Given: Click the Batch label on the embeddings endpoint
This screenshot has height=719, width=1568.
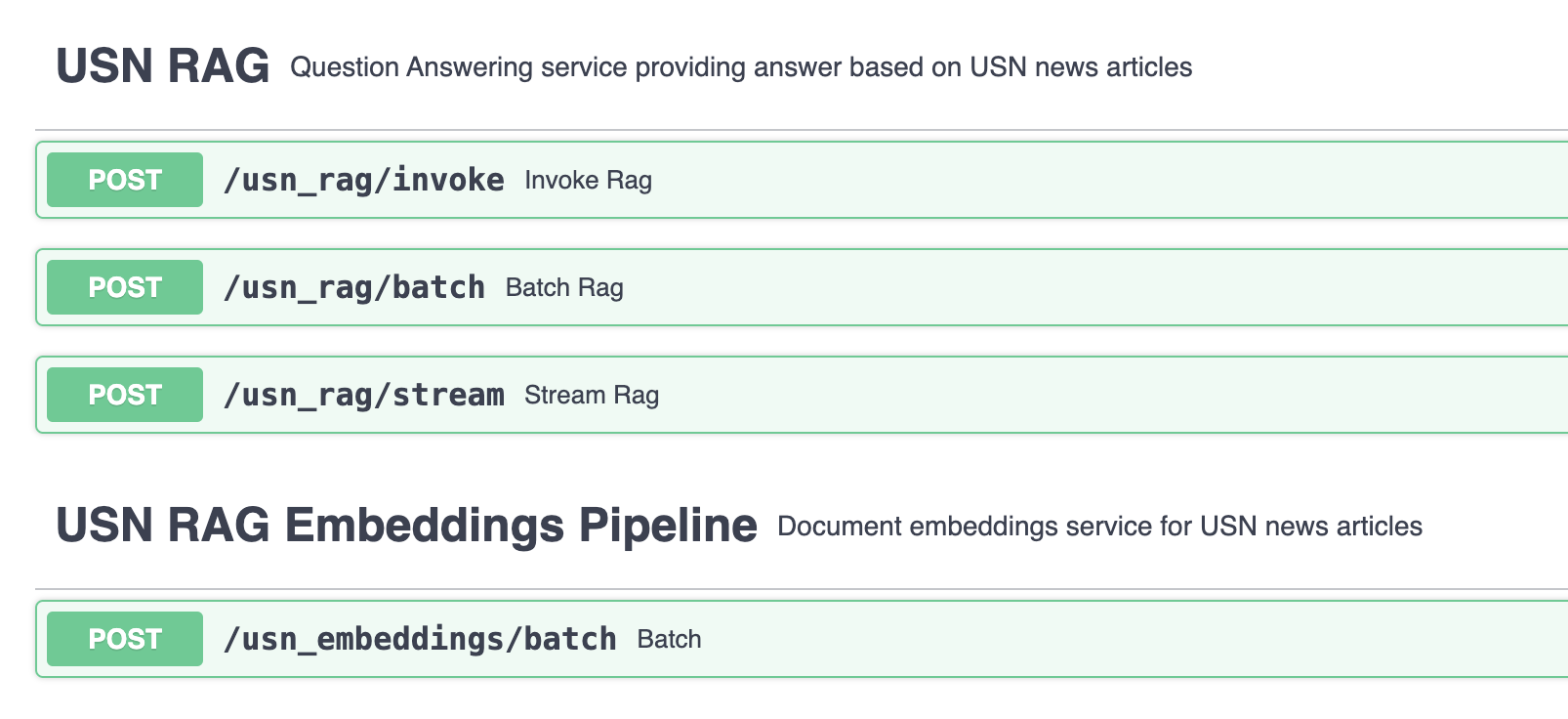Looking at the screenshot, I should tap(669, 638).
